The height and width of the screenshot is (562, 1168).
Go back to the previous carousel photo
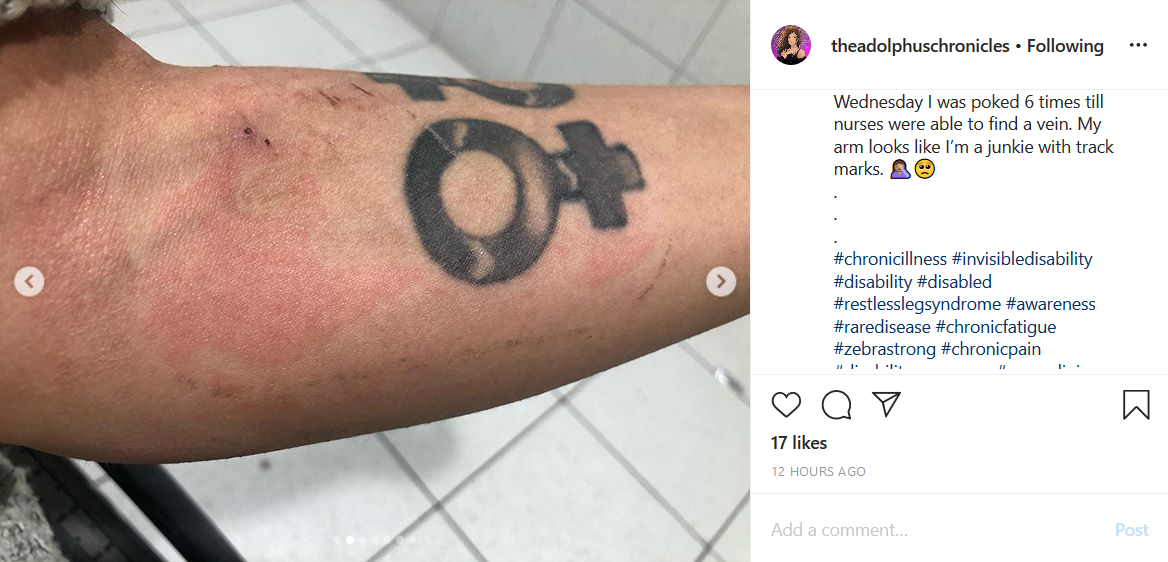(29, 281)
